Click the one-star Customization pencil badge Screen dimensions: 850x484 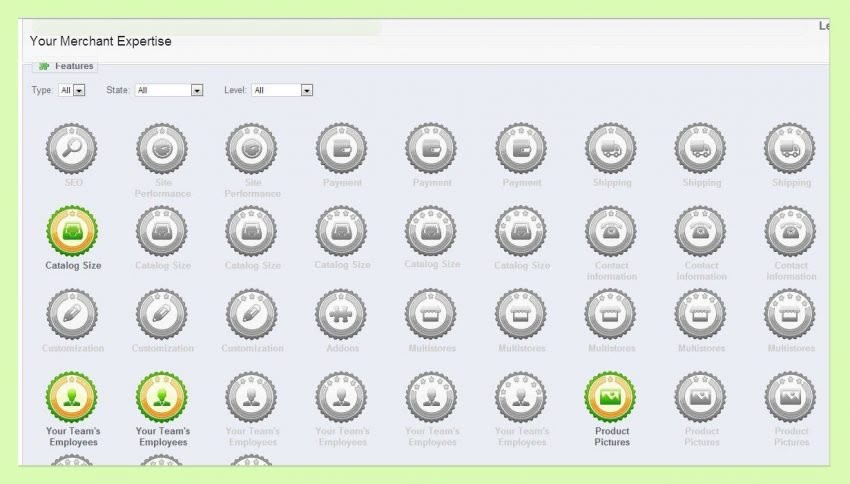click(72, 314)
